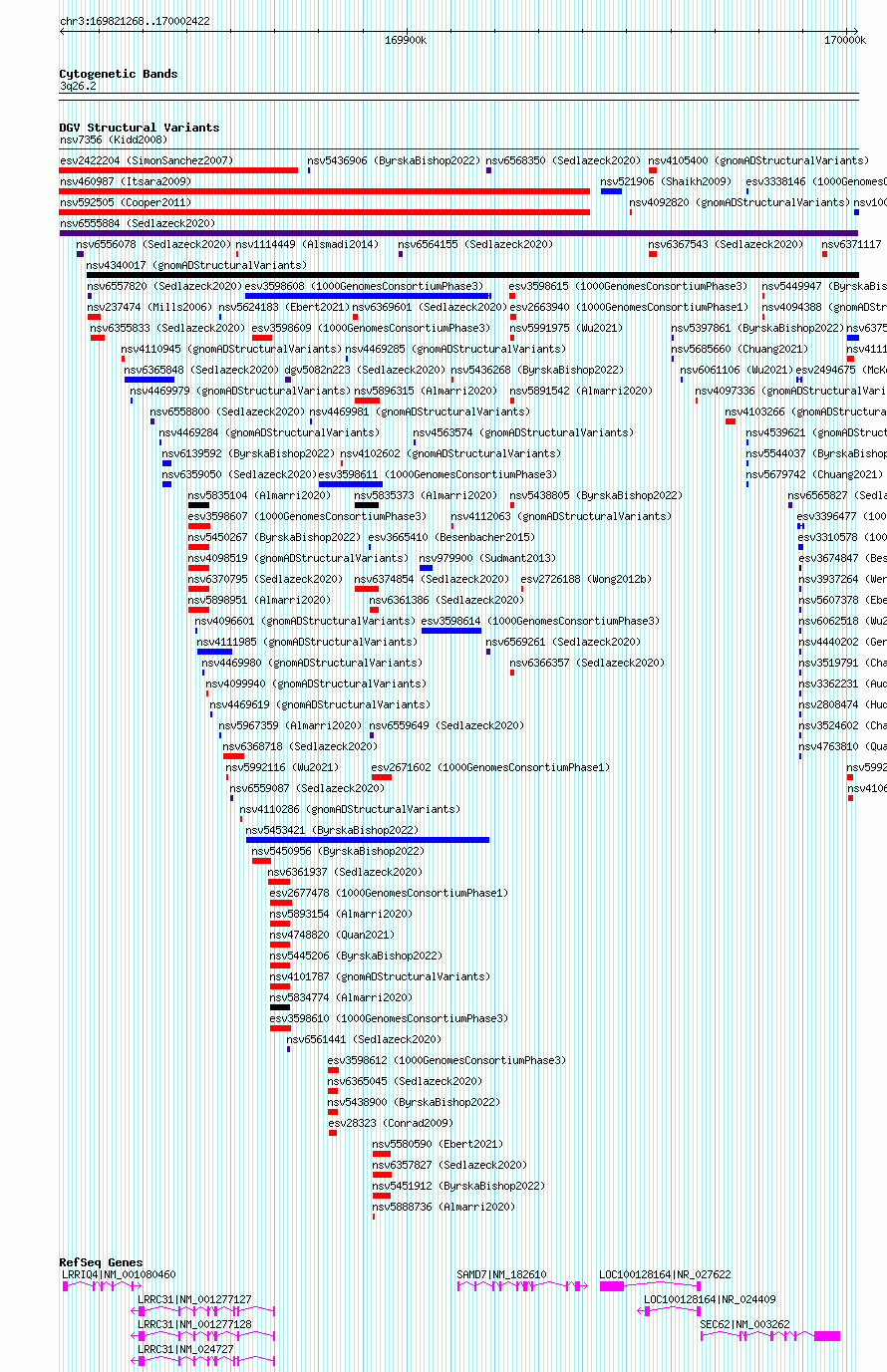Select the DGV Structural Variants track title

(140, 128)
